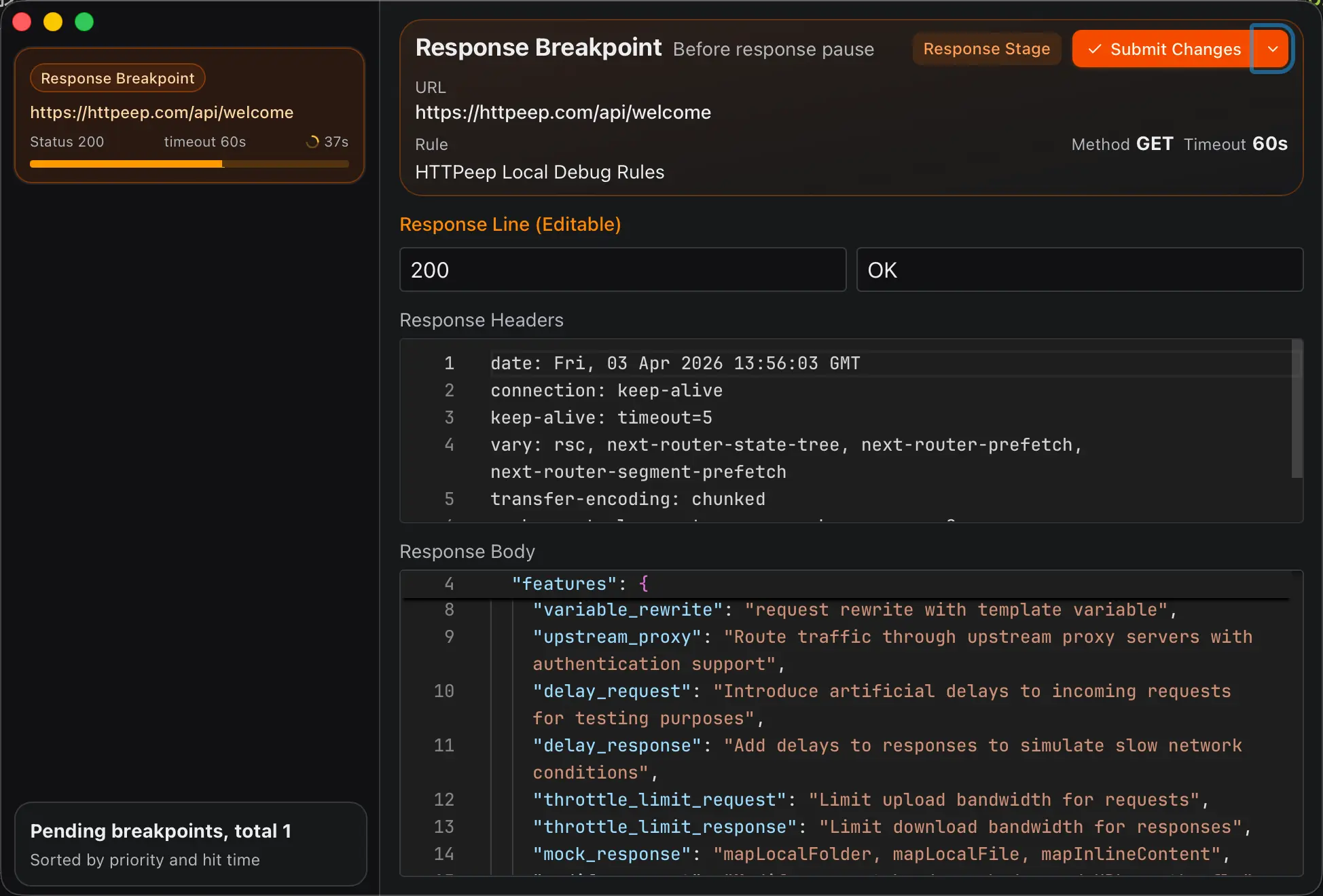Screen dimensions: 1323x896
Task: Click timeout 60s in sidebar card
Action: [205, 141]
